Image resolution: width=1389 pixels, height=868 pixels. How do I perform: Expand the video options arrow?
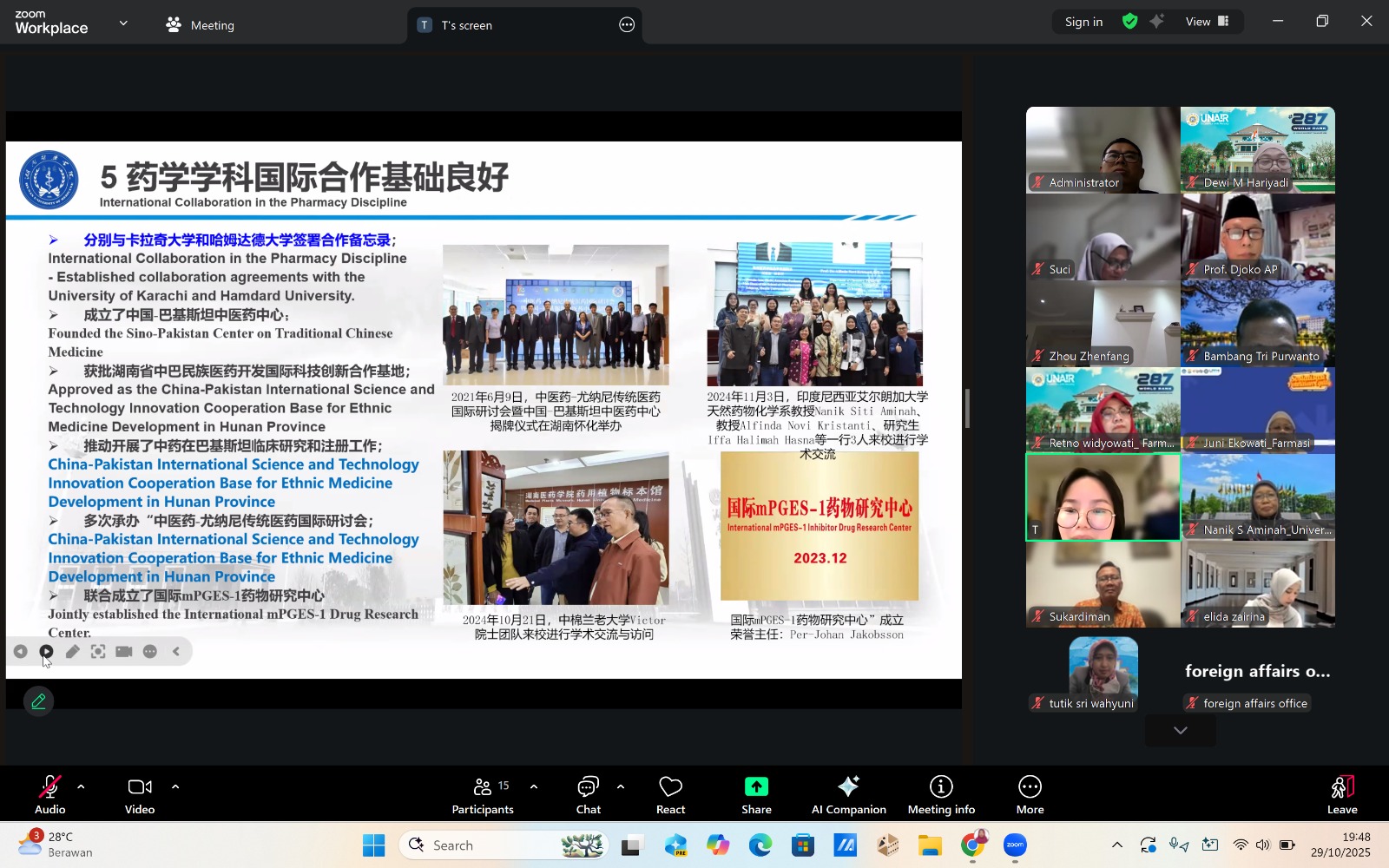coord(175,787)
